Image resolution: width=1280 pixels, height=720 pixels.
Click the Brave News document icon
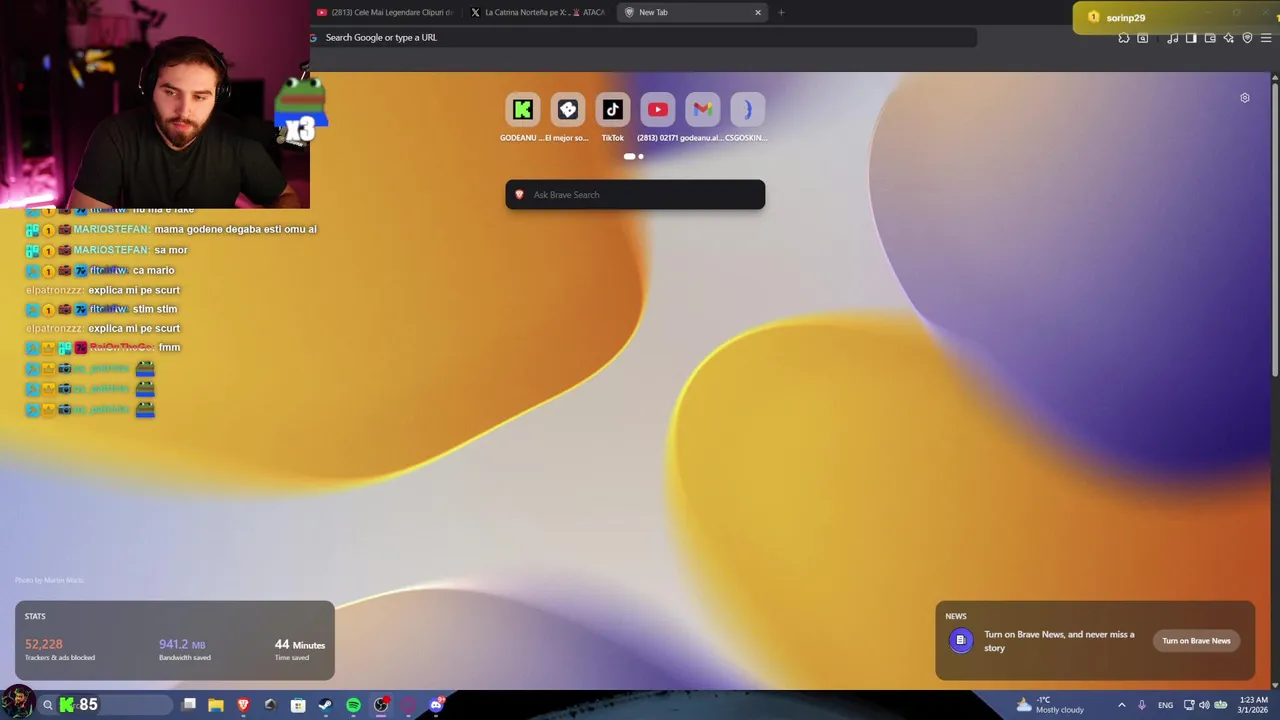(960, 640)
